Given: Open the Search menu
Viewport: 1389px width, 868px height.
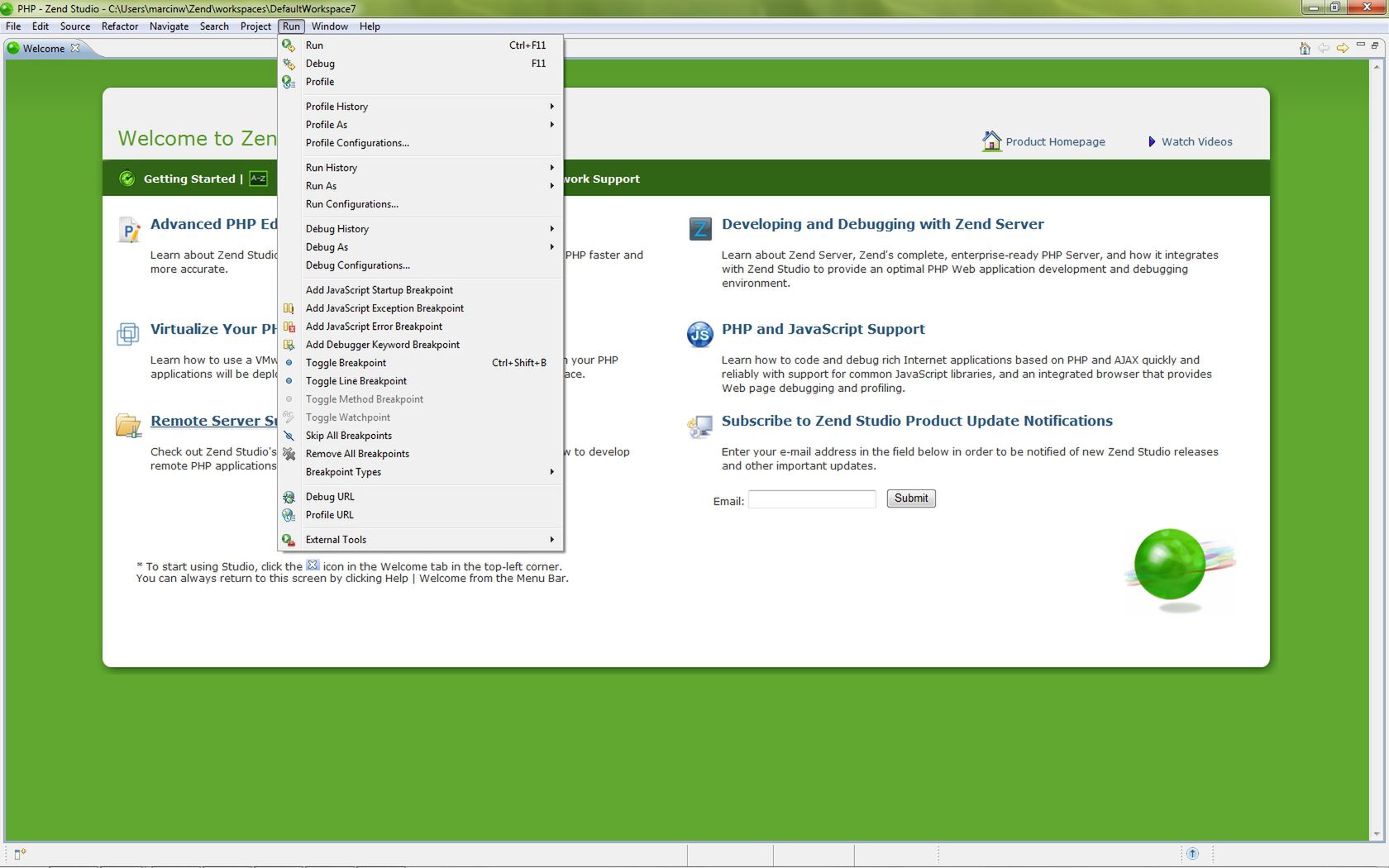Looking at the screenshot, I should [214, 26].
